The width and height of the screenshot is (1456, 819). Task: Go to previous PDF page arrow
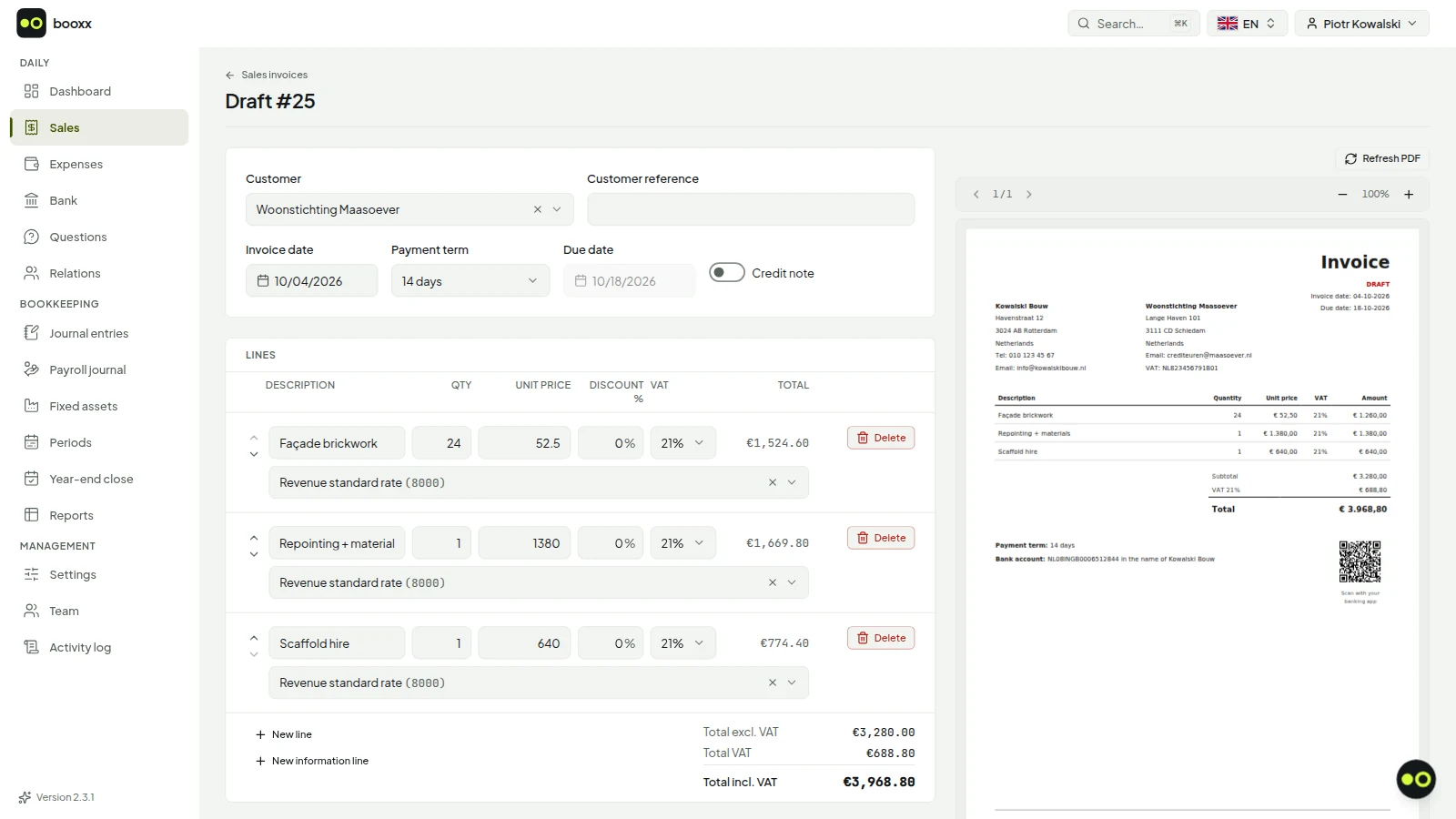pos(976,195)
